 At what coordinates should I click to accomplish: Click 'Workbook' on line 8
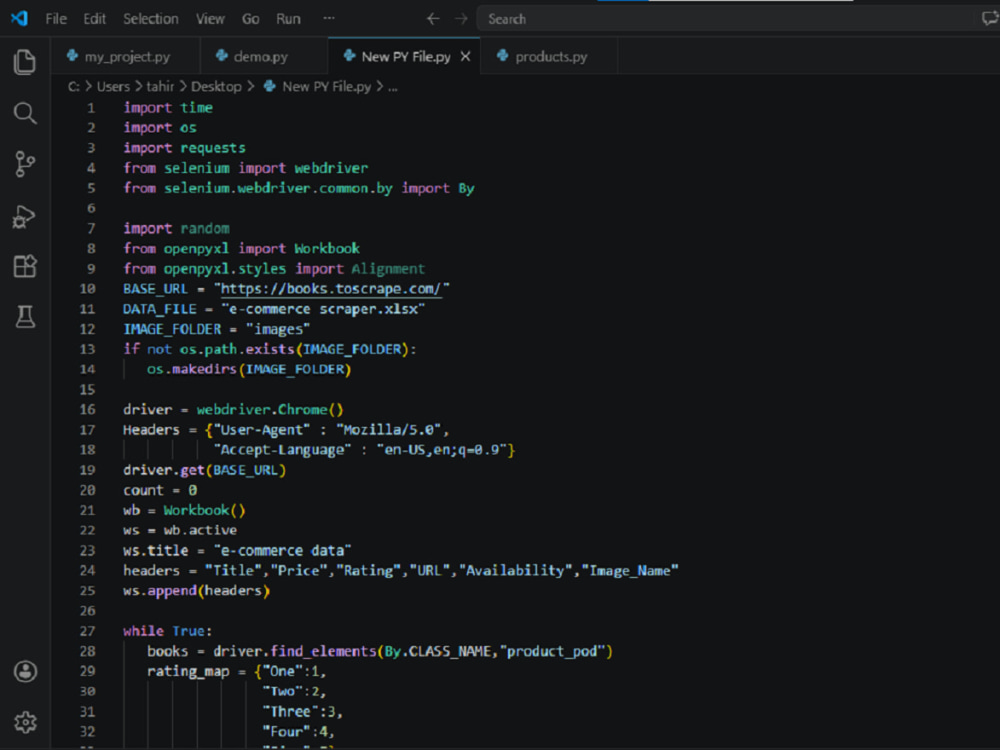327,249
